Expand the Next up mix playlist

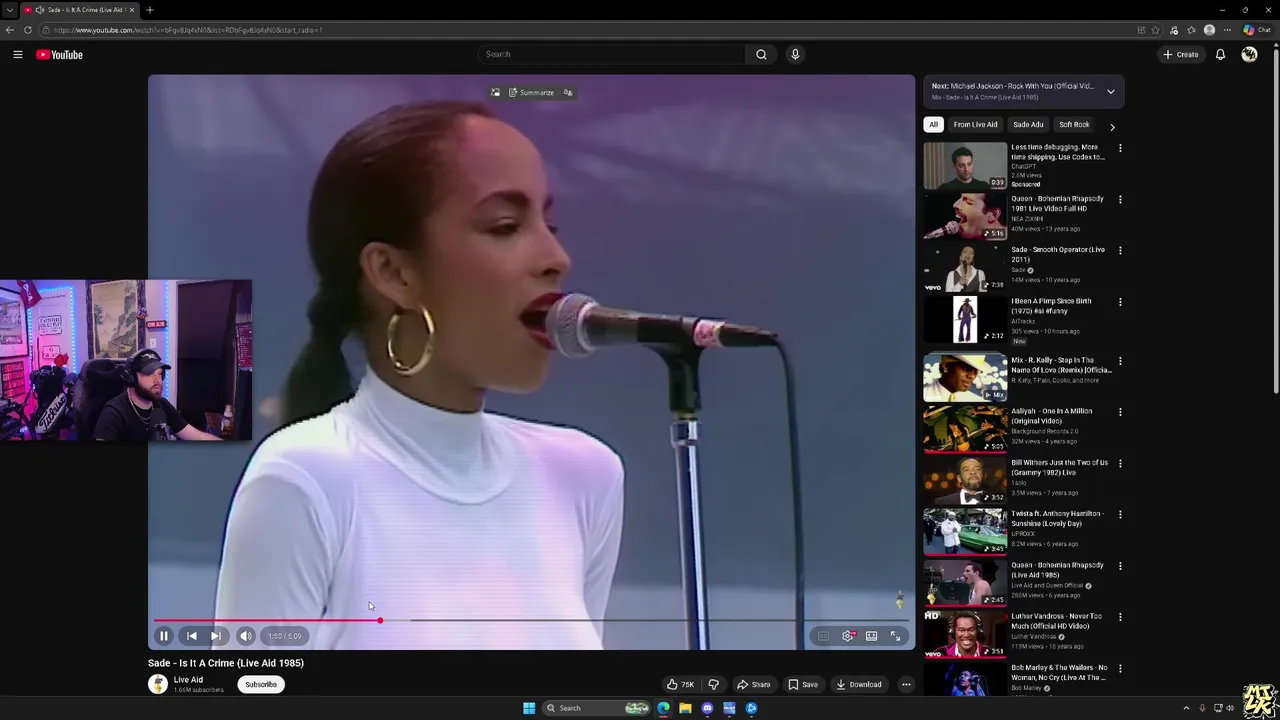1110,91
